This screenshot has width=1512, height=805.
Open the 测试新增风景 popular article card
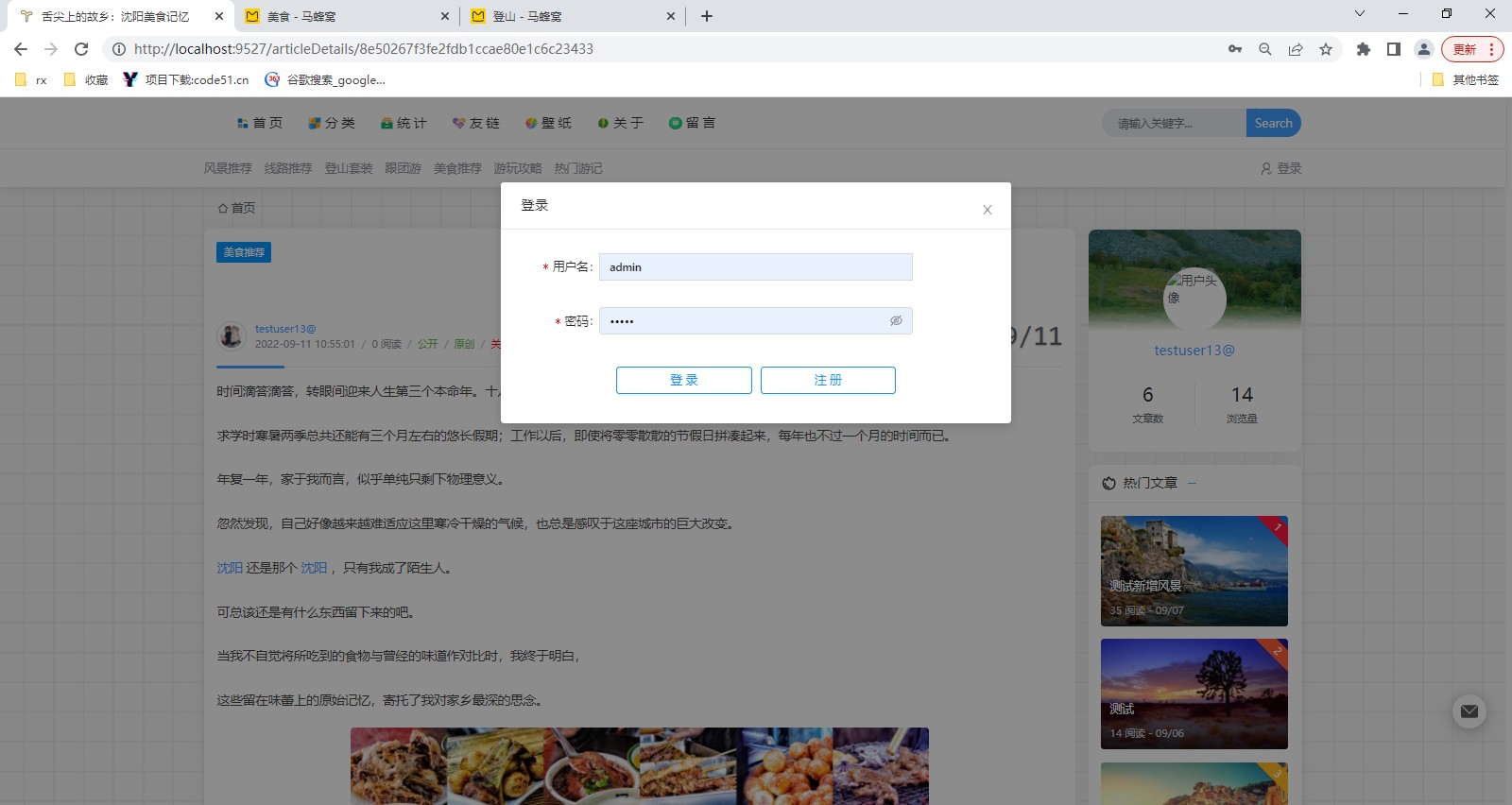click(x=1194, y=571)
